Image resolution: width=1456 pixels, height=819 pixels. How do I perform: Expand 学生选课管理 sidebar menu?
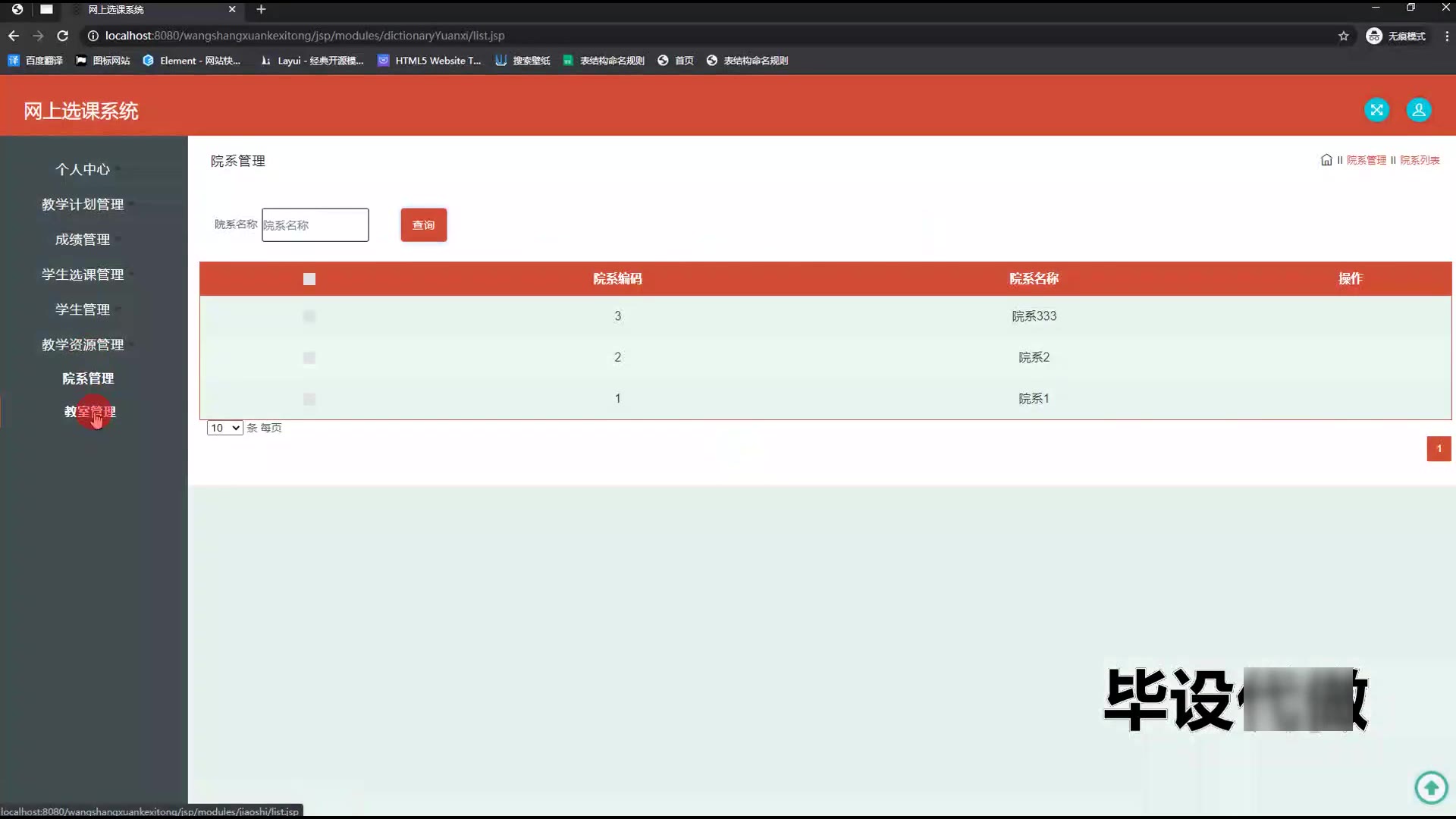[83, 275]
